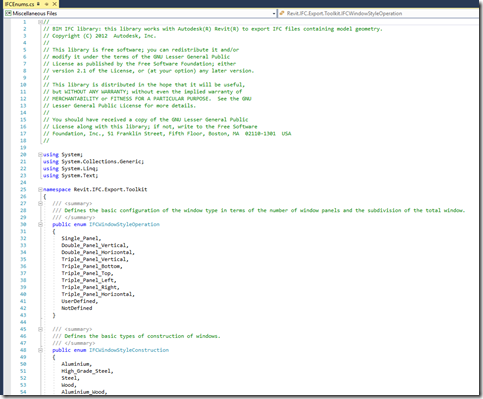483x399 pixels.
Task: Collapse the license comment block at line 1
Action: pyautogui.click(x=40, y=22)
